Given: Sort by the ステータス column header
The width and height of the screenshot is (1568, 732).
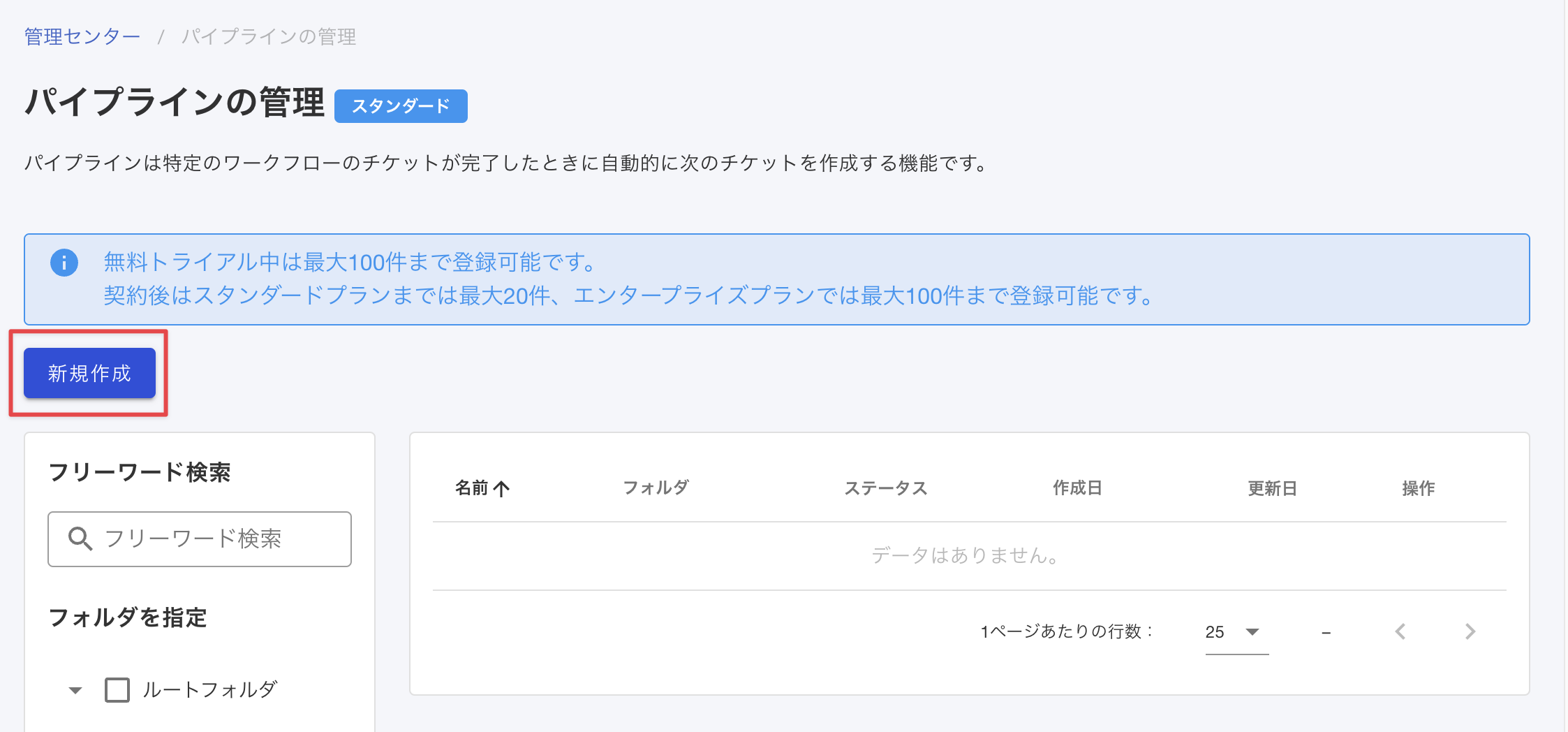Looking at the screenshot, I should coord(886,488).
